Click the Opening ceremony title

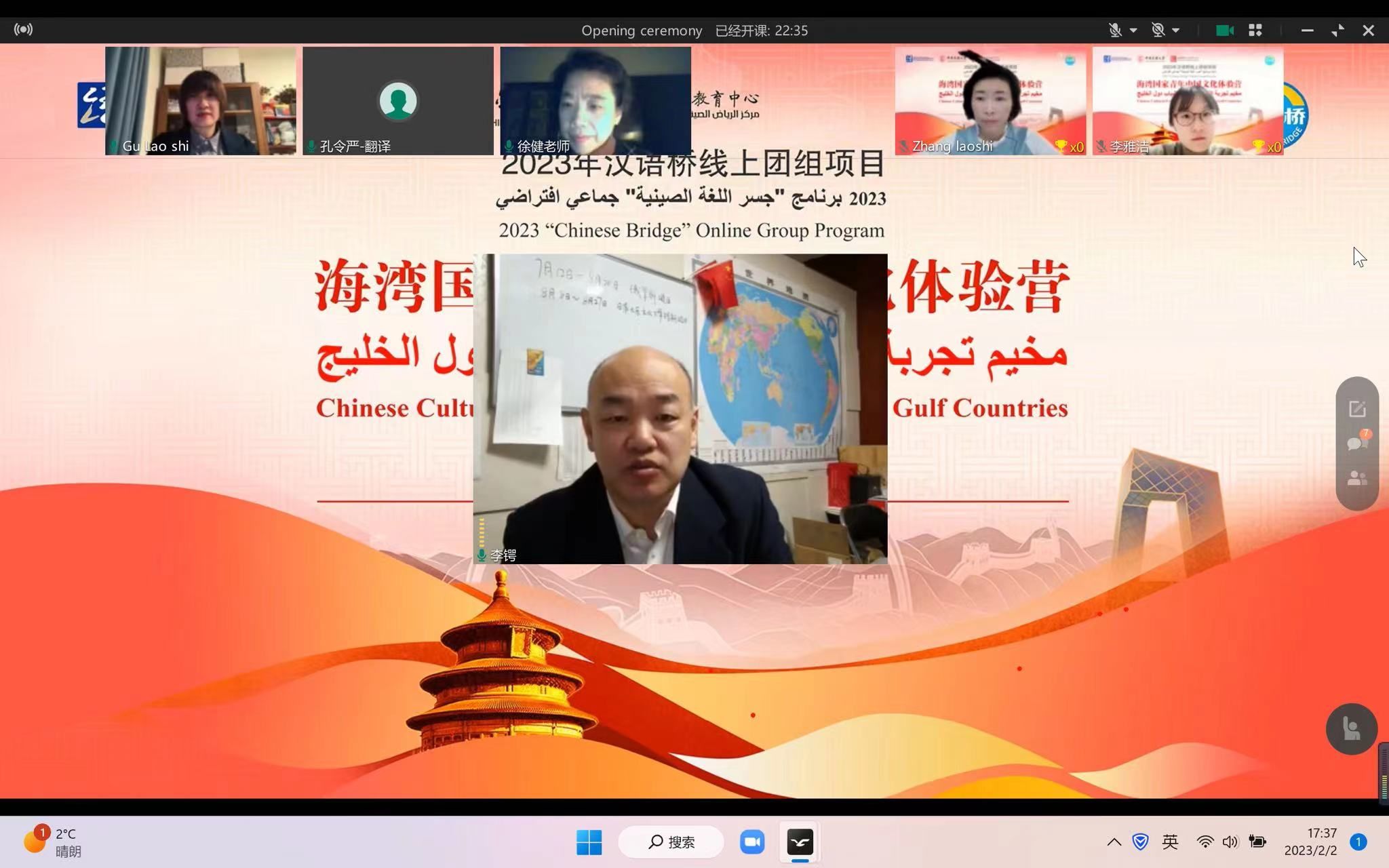(641, 31)
